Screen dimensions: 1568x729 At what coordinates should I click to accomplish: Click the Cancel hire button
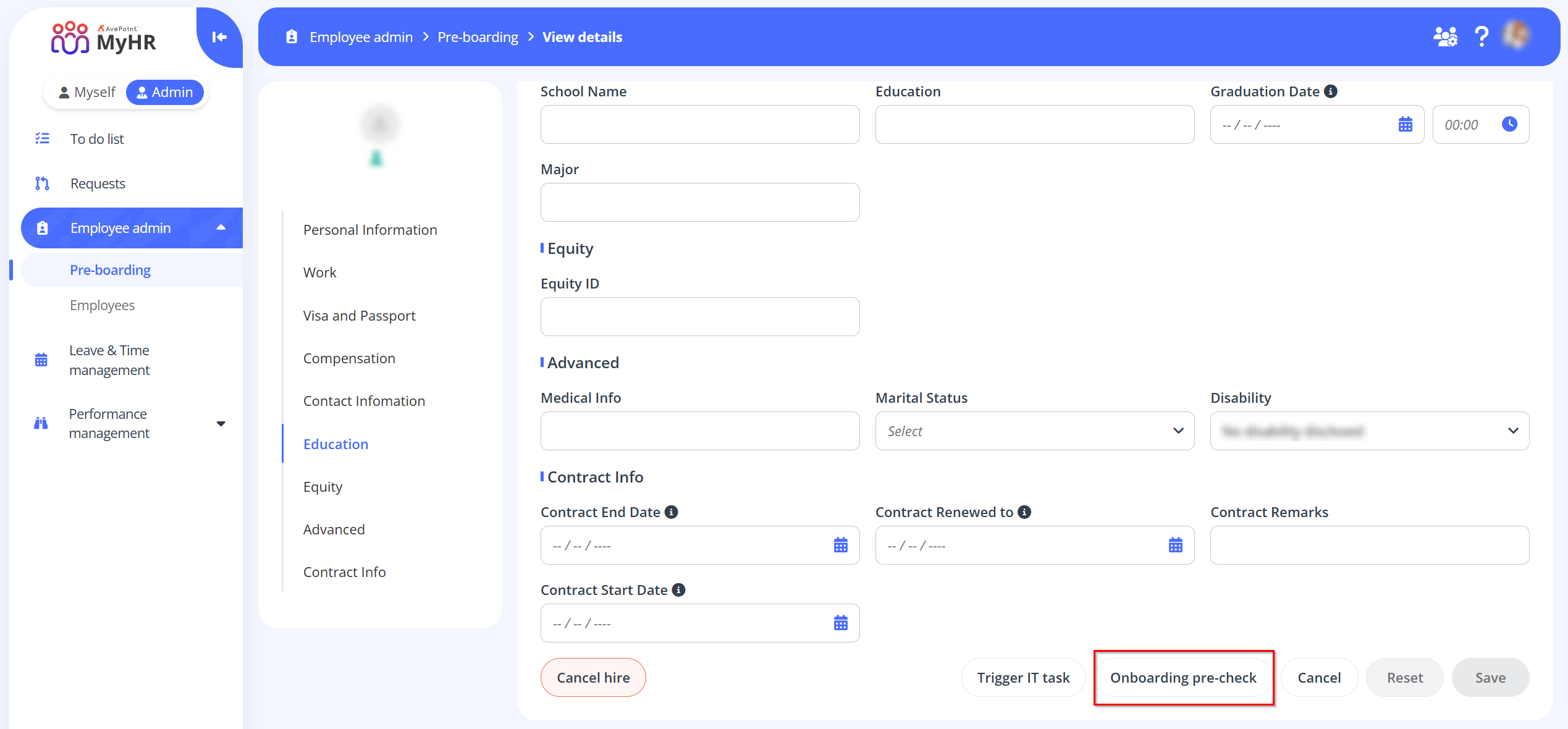(x=592, y=677)
